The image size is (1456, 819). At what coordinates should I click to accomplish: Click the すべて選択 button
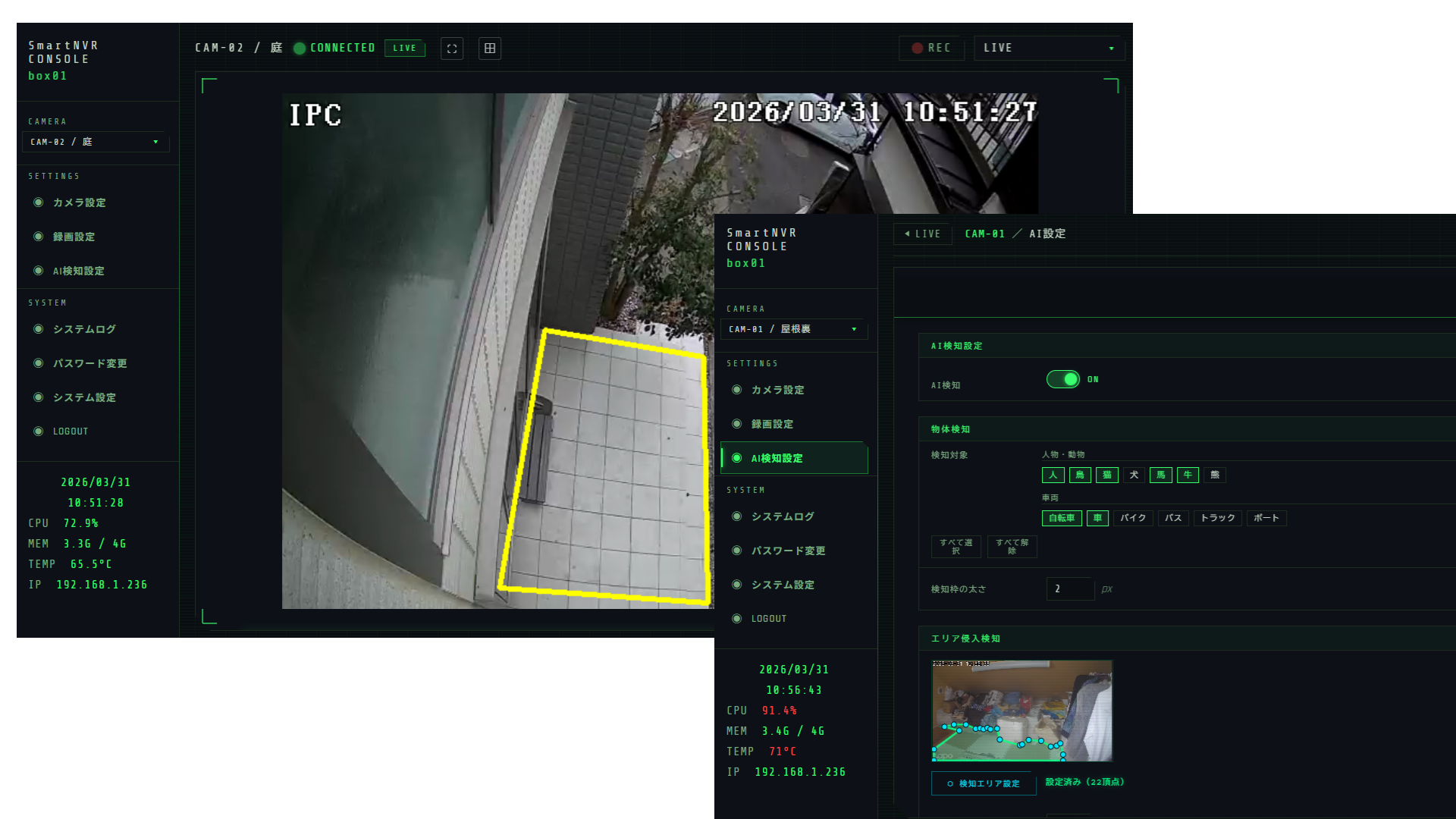(955, 546)
